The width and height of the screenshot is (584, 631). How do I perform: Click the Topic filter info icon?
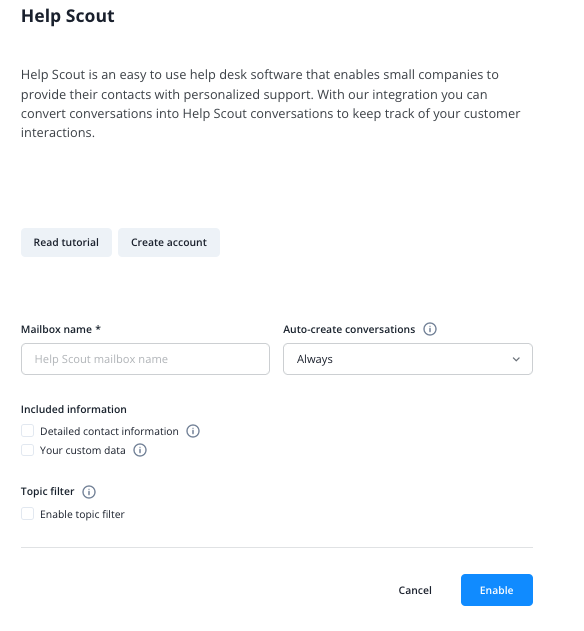(x=89, y=492)
